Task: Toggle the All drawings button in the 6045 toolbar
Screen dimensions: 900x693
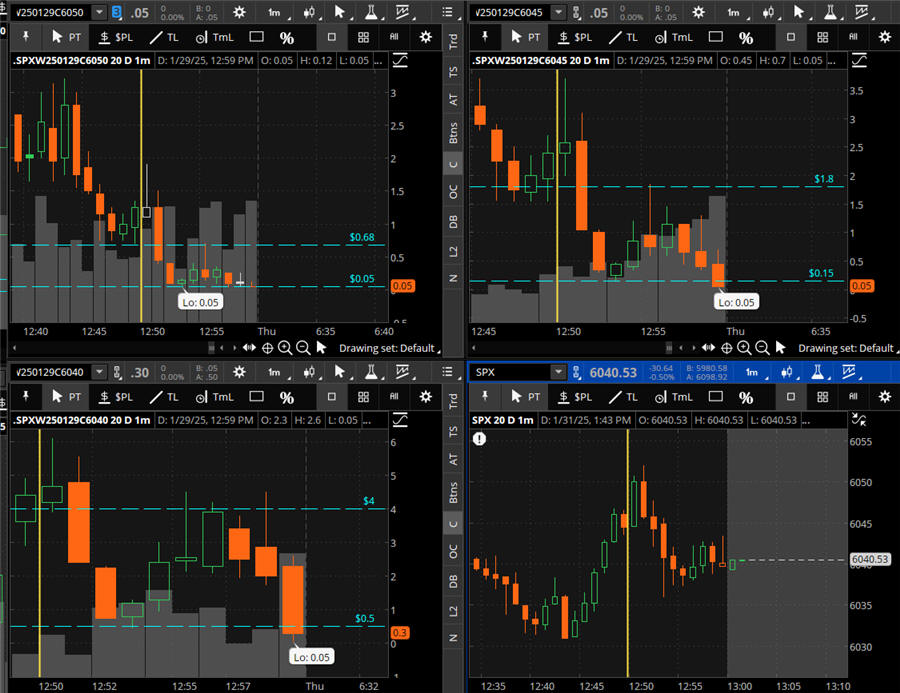Action: tap(853, 37)
